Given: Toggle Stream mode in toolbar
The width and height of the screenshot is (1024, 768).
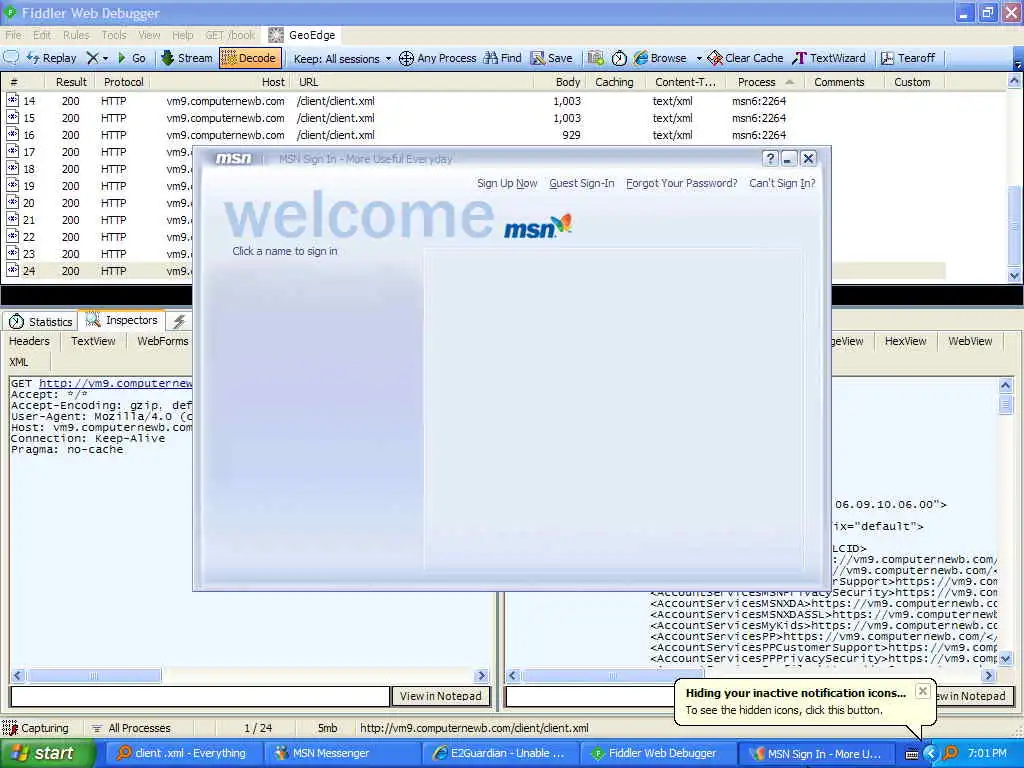Looking at the screenshot, I should tap(187, 58).
